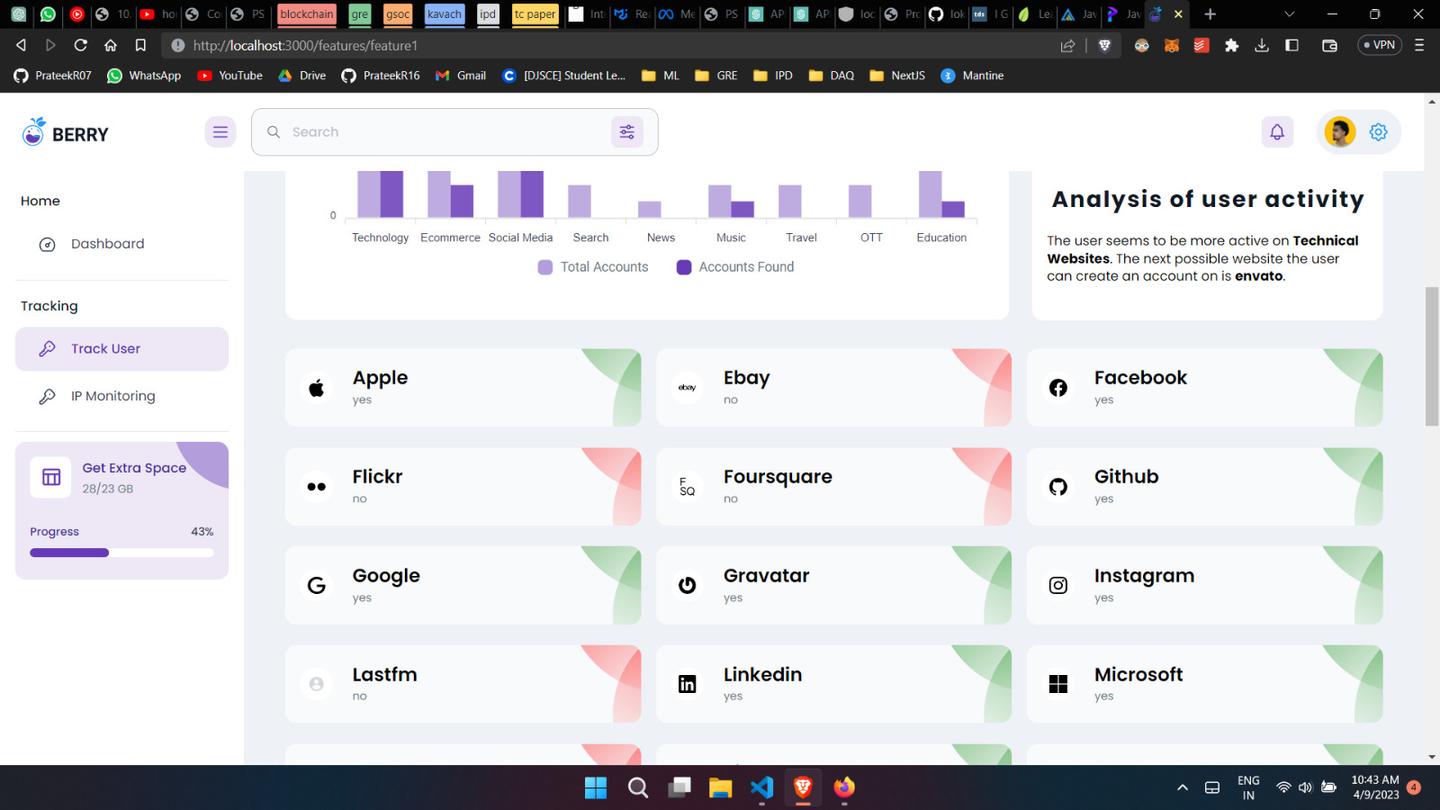Open the PrateekR16 Github bookmark
The image size is (1440, 810).
coord(380,75)
